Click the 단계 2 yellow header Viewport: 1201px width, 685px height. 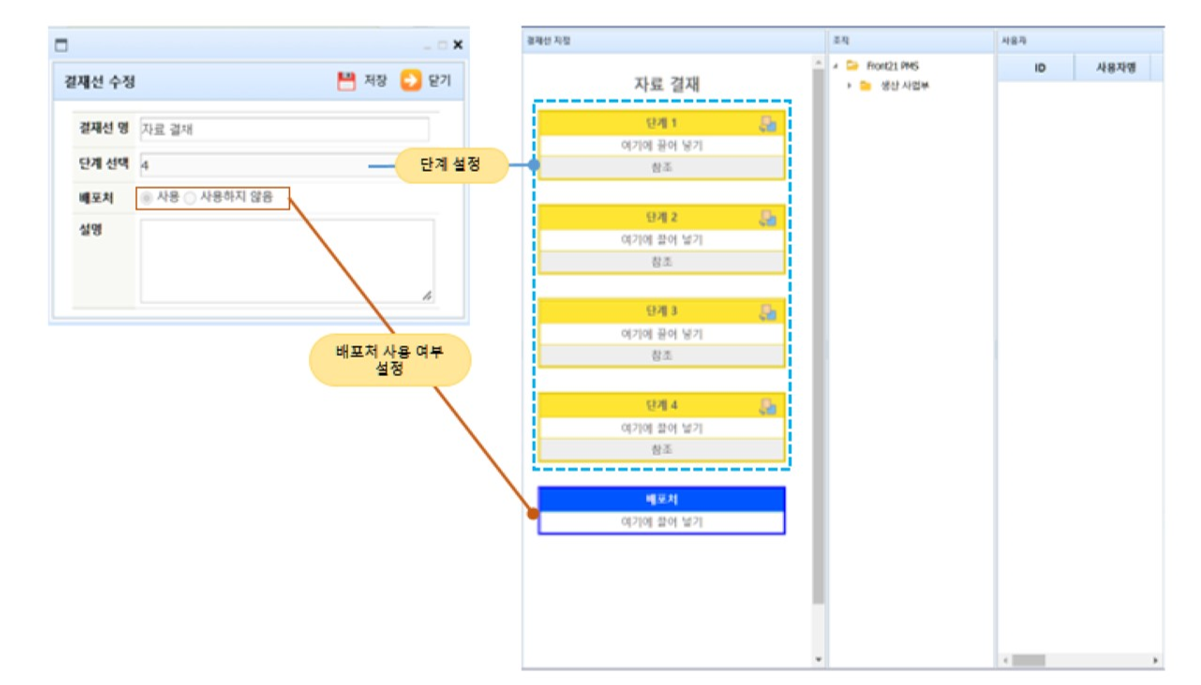[661, 217]
